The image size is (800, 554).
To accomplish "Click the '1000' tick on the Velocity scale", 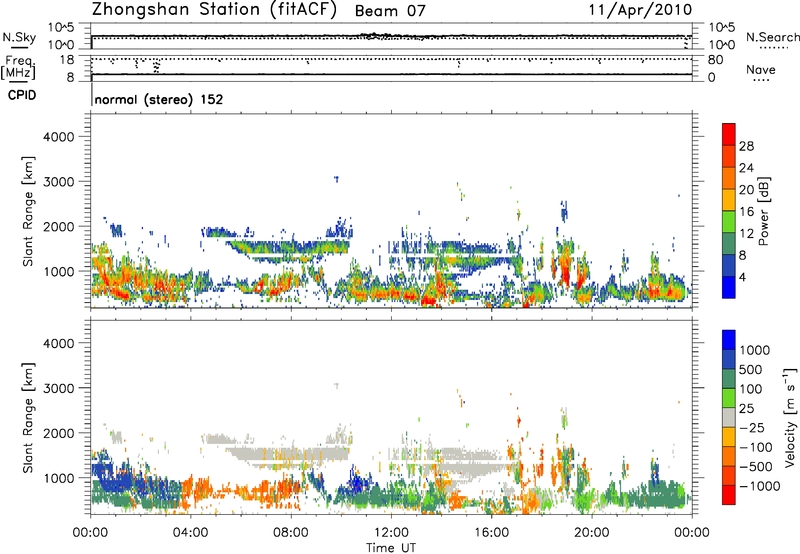I will 755,350.
